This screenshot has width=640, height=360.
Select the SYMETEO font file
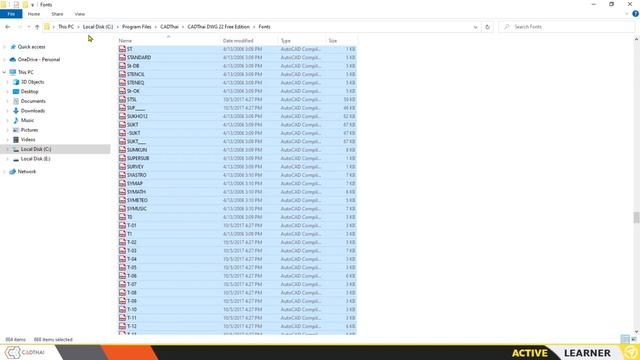(x=237, y=200)
